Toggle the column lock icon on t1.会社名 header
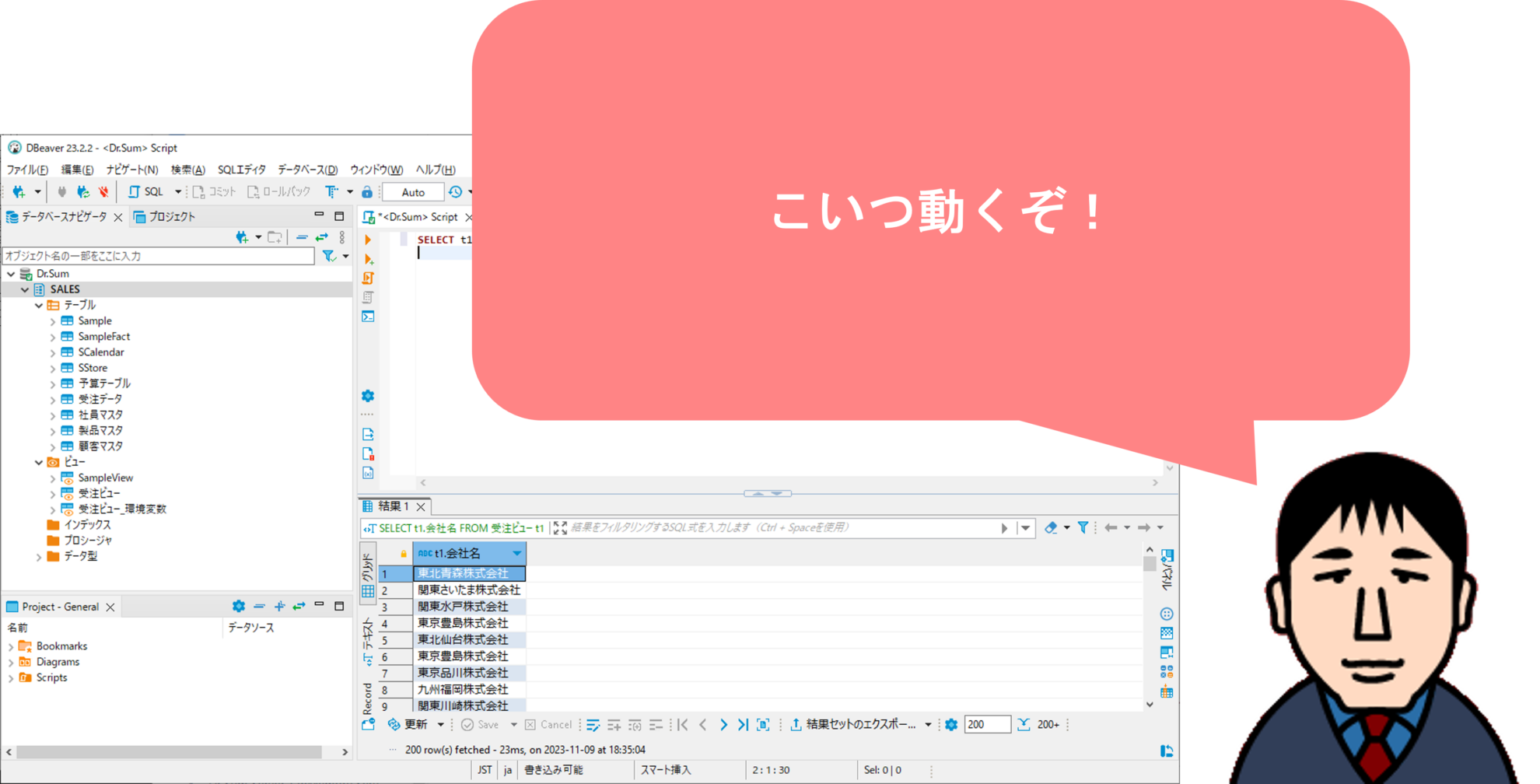Viewport: 1540px width, 784px height. (x=405, y=553)
